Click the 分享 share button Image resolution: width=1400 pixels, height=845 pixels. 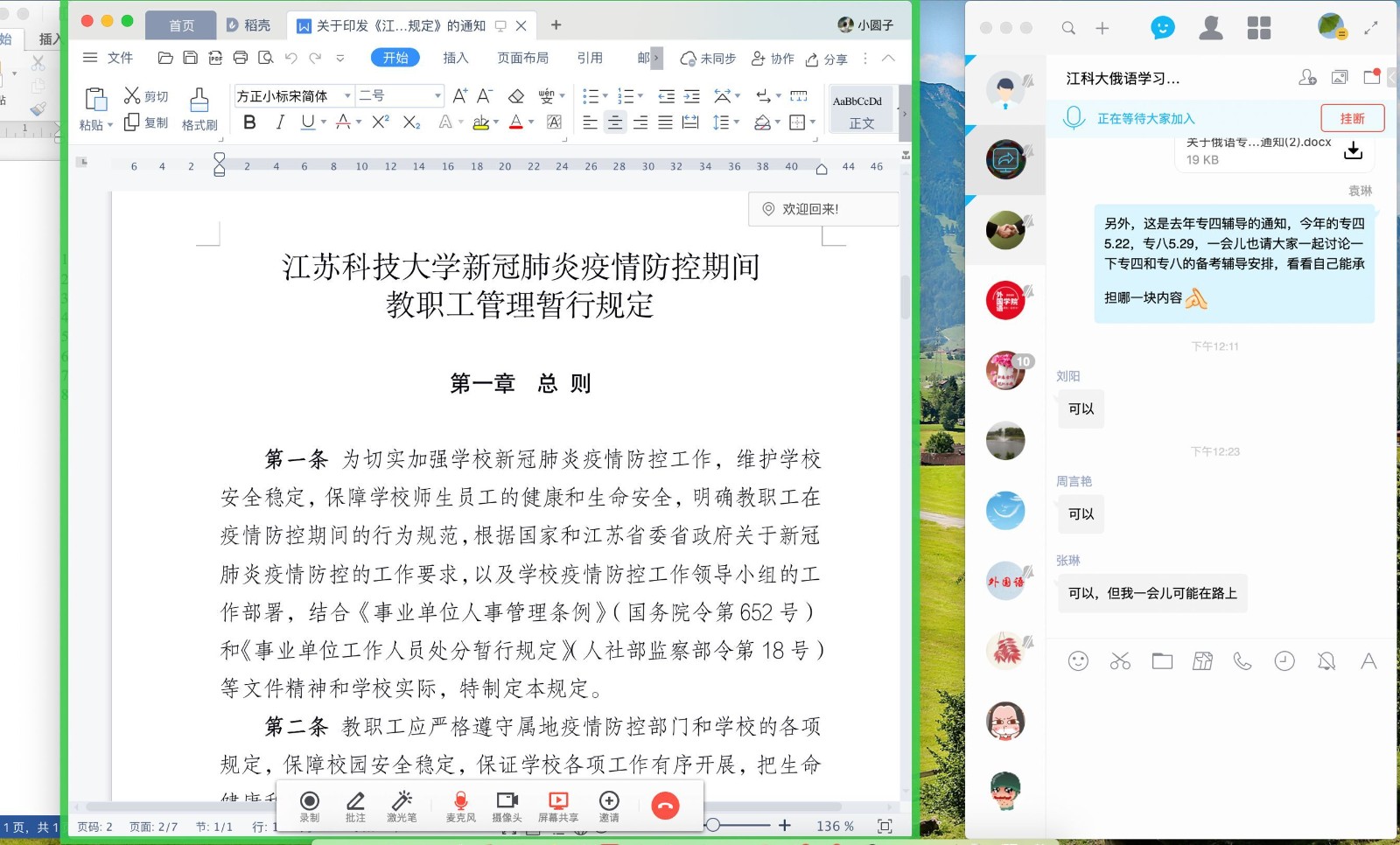click(x=827, y=59)
